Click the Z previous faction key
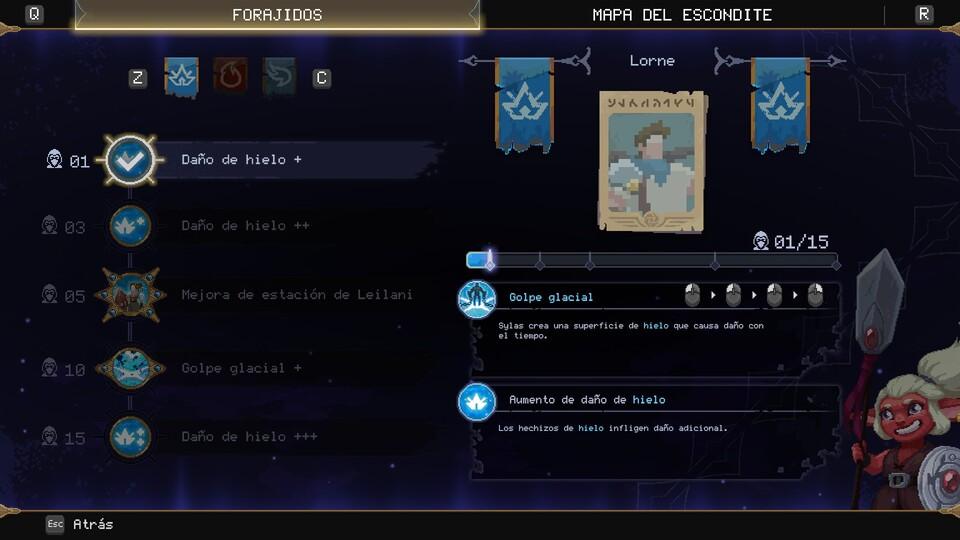 138,78
